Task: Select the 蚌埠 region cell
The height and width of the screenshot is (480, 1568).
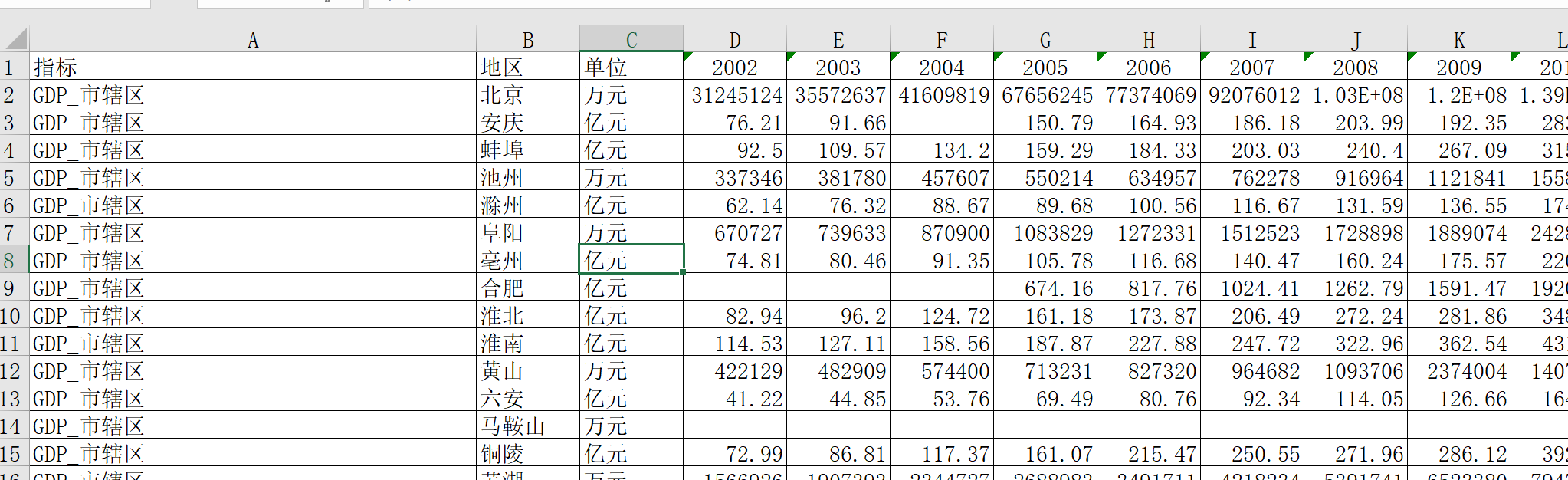Action: tap(528, 150)
